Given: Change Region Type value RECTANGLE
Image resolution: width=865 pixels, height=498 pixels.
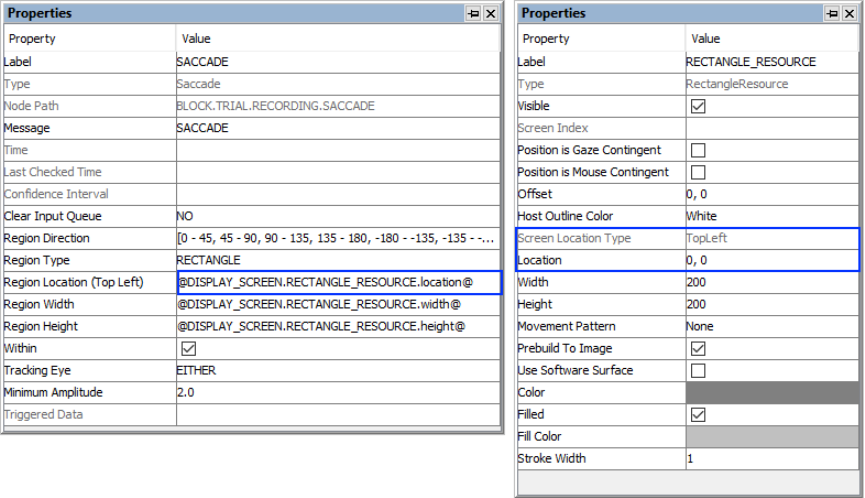Looking at the screenshot, I should 338,260.
